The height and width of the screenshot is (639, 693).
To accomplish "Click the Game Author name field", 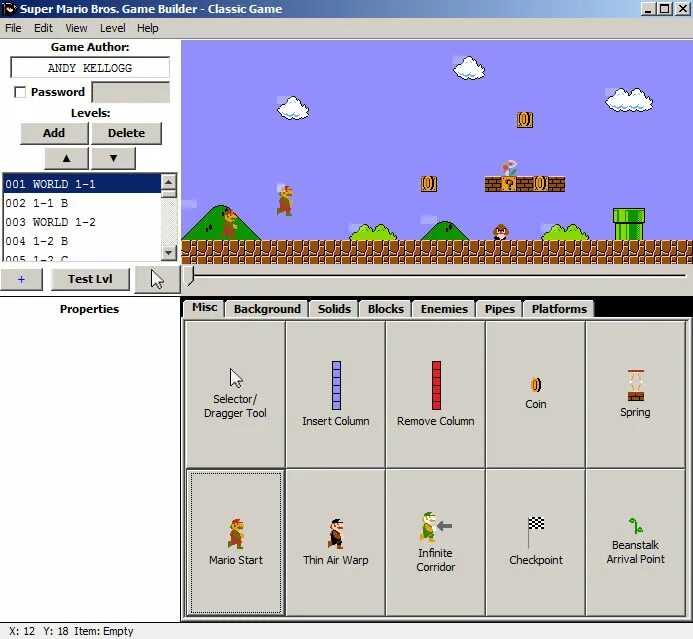I will 90,68.
